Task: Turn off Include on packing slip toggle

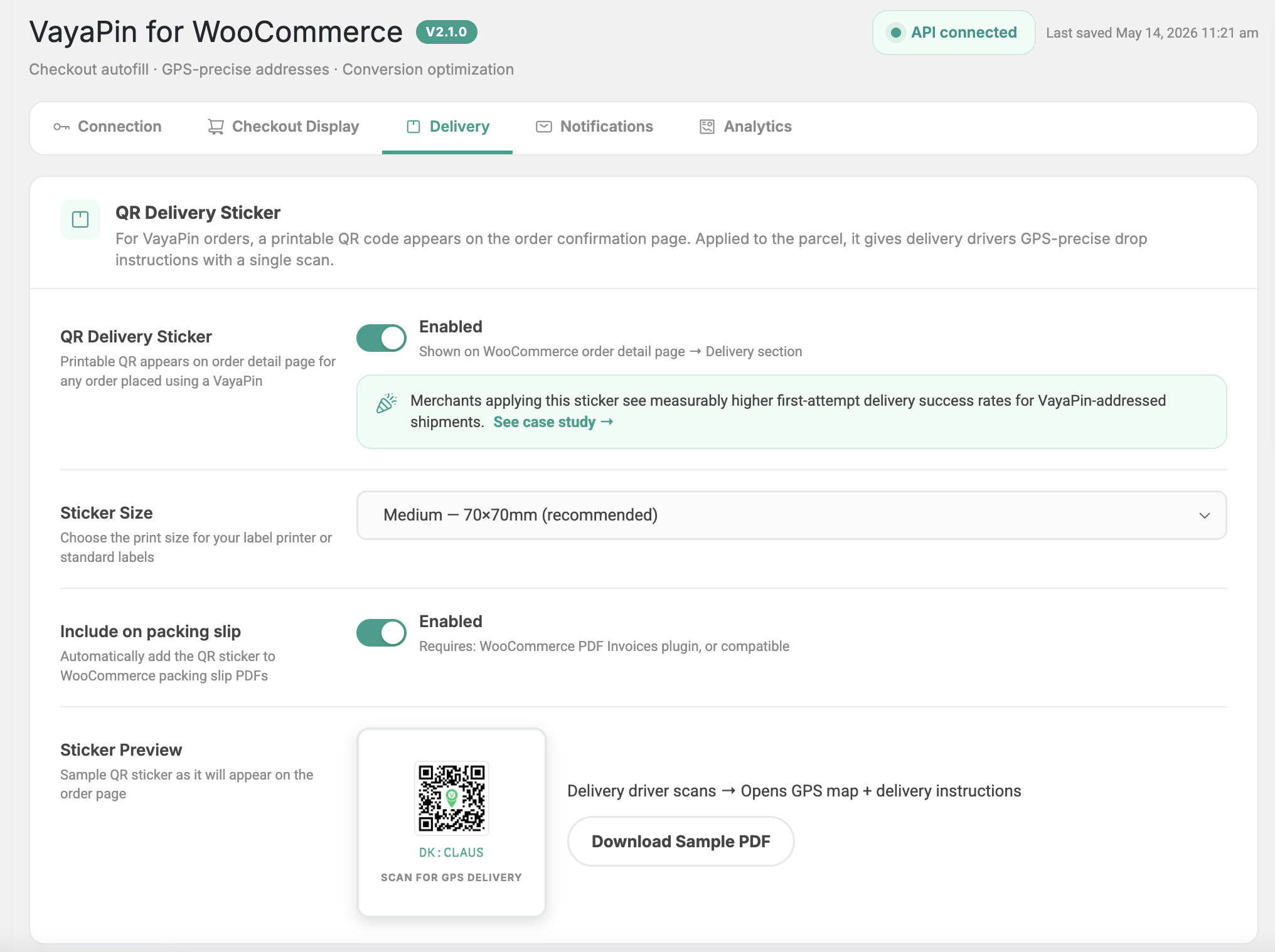Action: pyautogui.click(x=381, y=633)
